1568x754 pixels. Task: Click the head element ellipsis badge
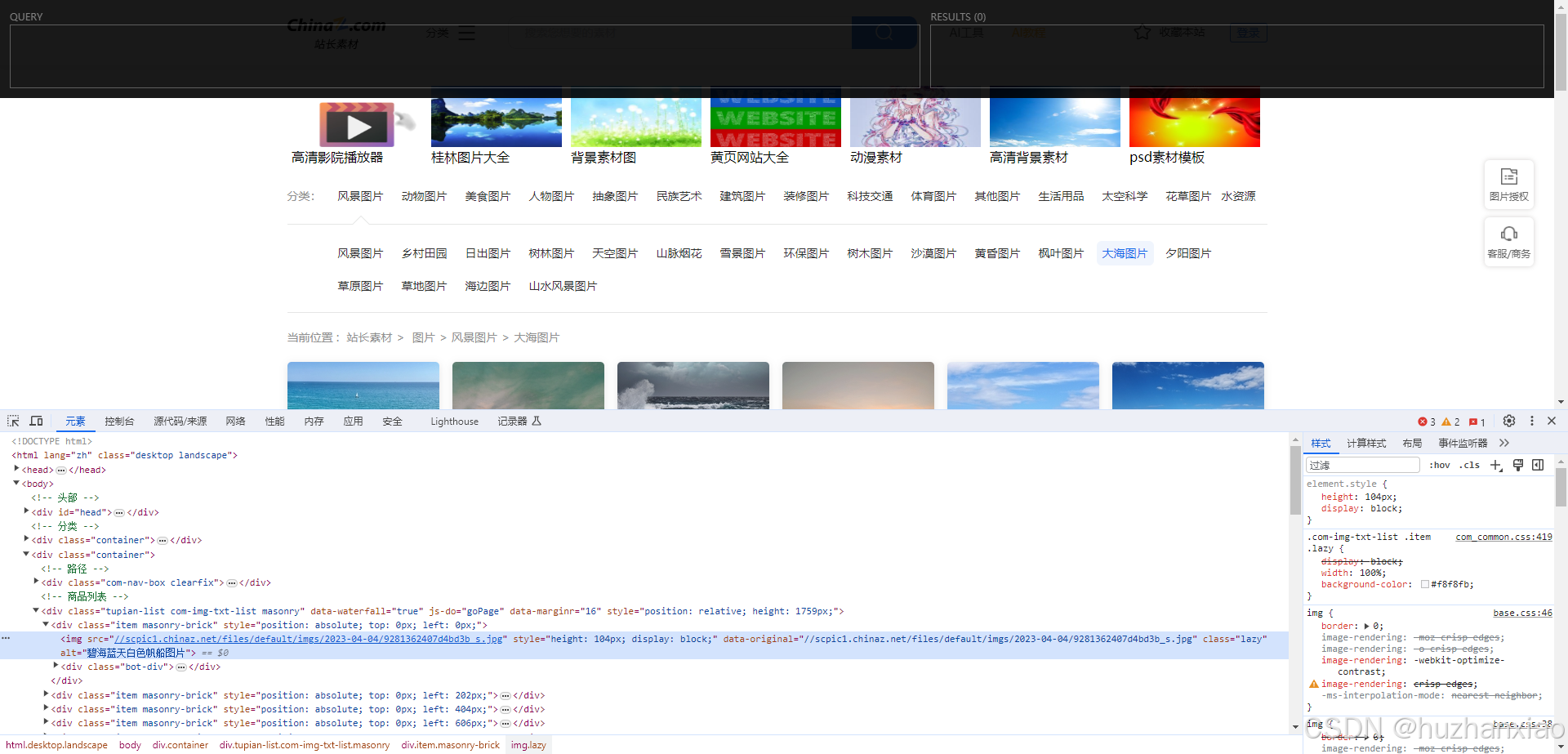(x=61, y=470)
